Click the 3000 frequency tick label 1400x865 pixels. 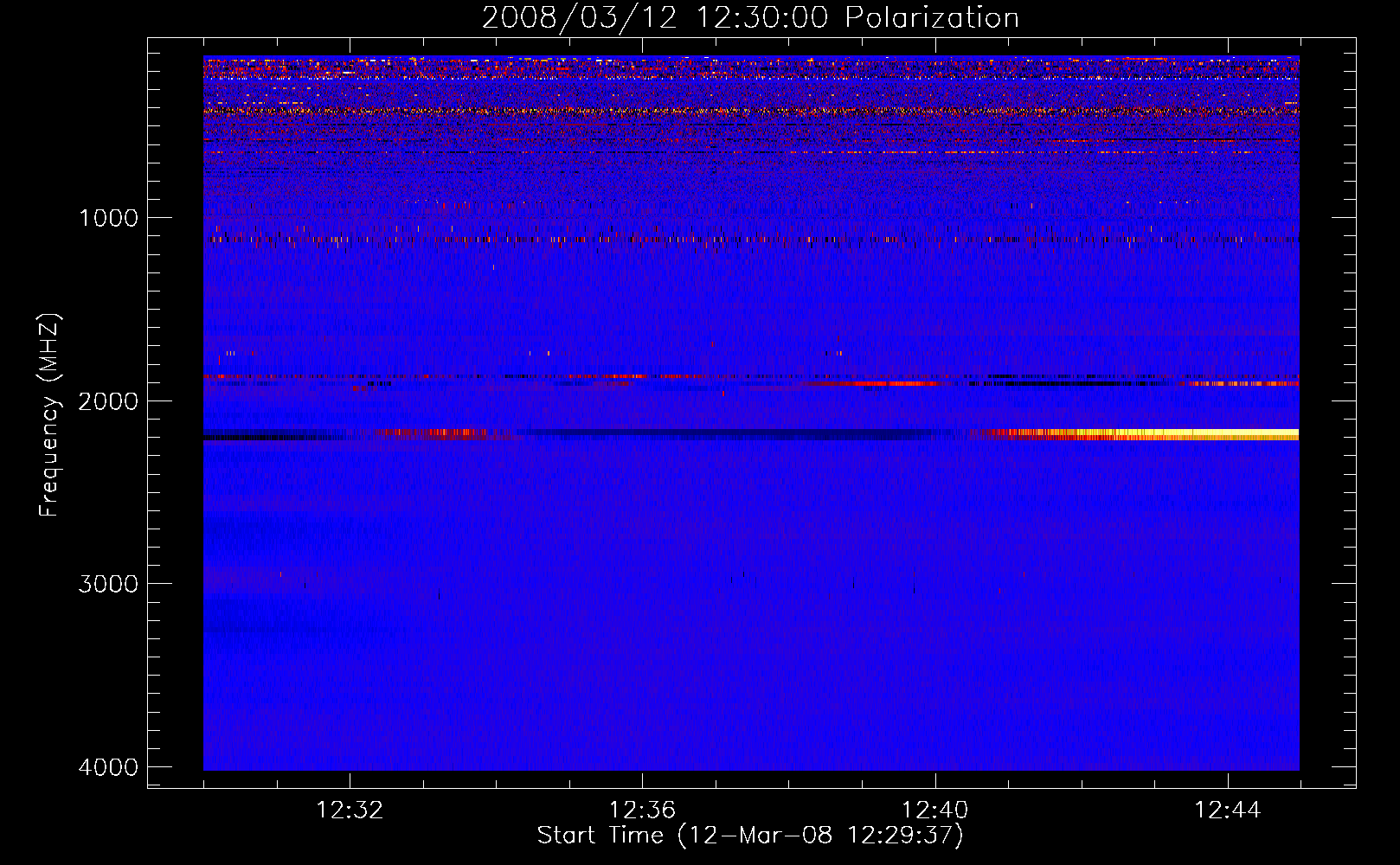[108, 584]
